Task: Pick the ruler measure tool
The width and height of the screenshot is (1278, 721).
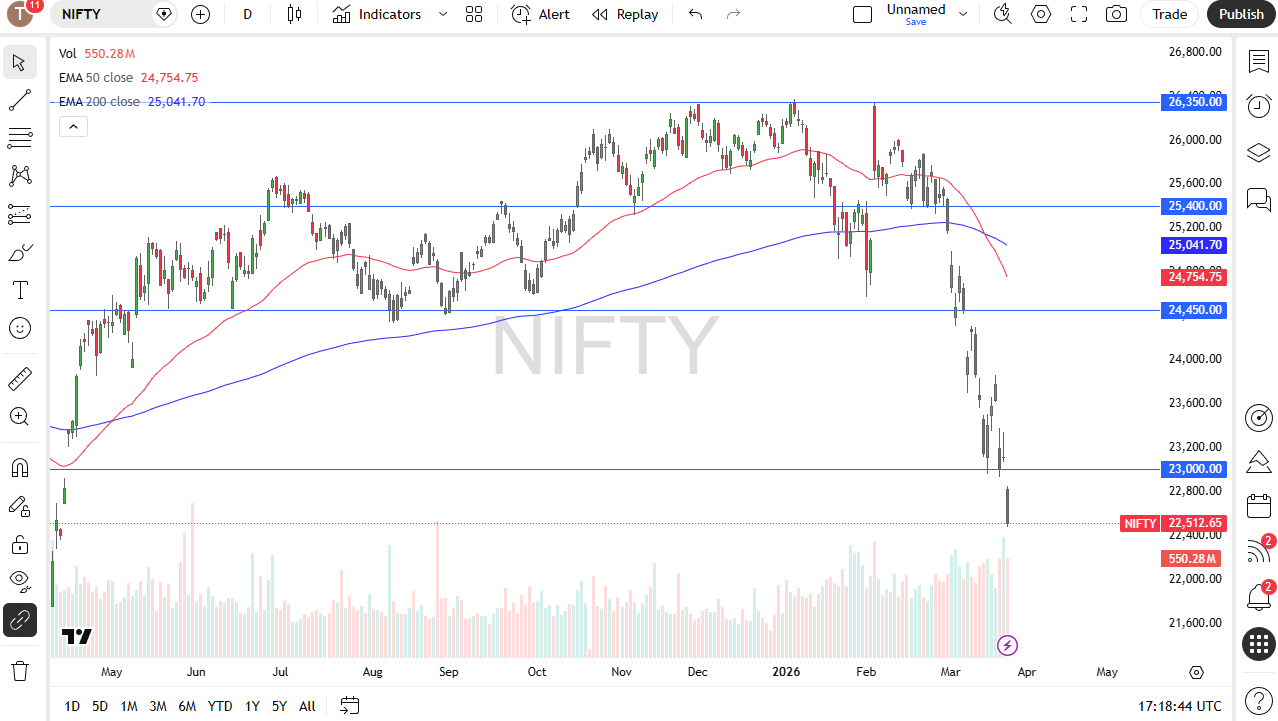Action: [20, 379]
